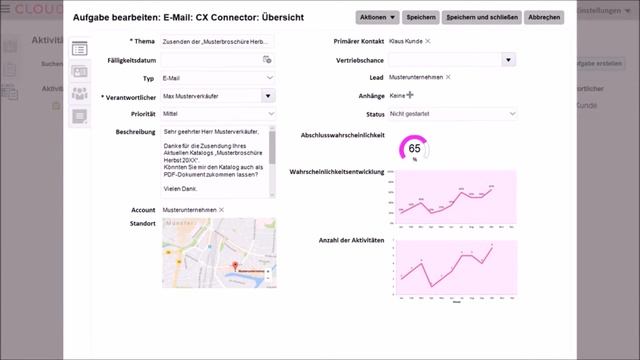640x360 pixels.
Task: Zoom in on the Standort map
Action: click(268, 271)
